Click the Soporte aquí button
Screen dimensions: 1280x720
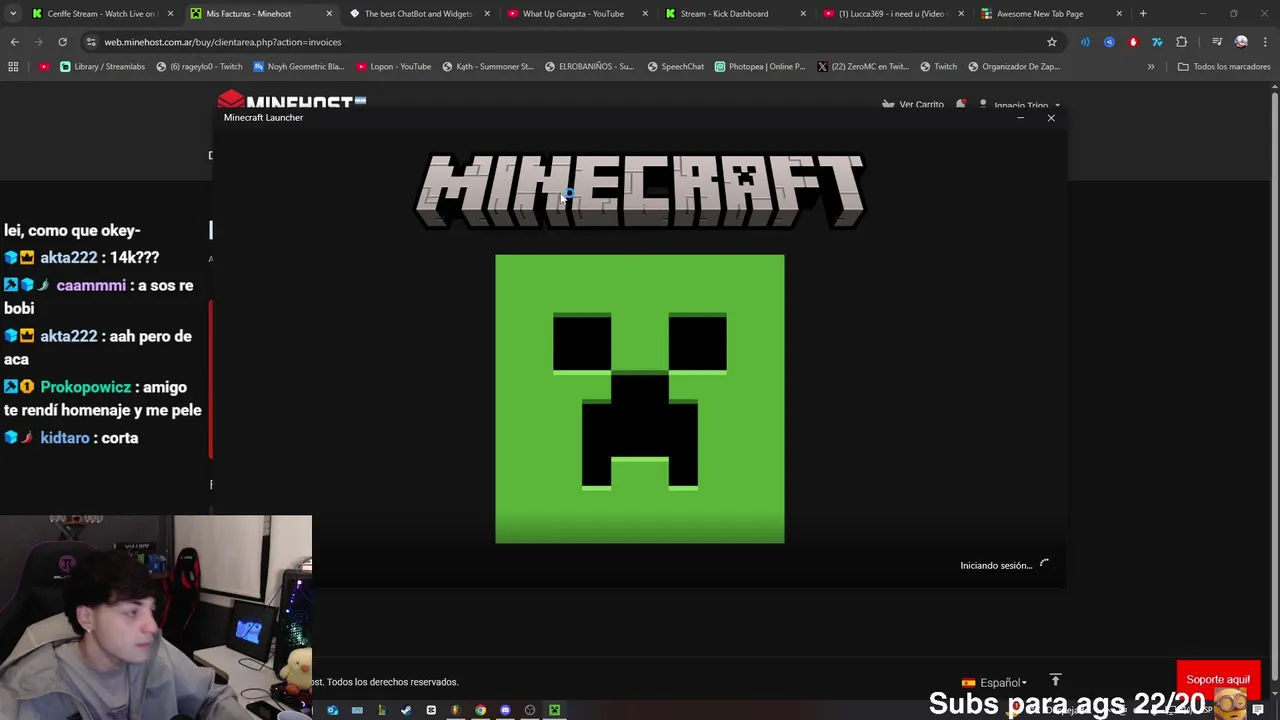click(1218, 680)
